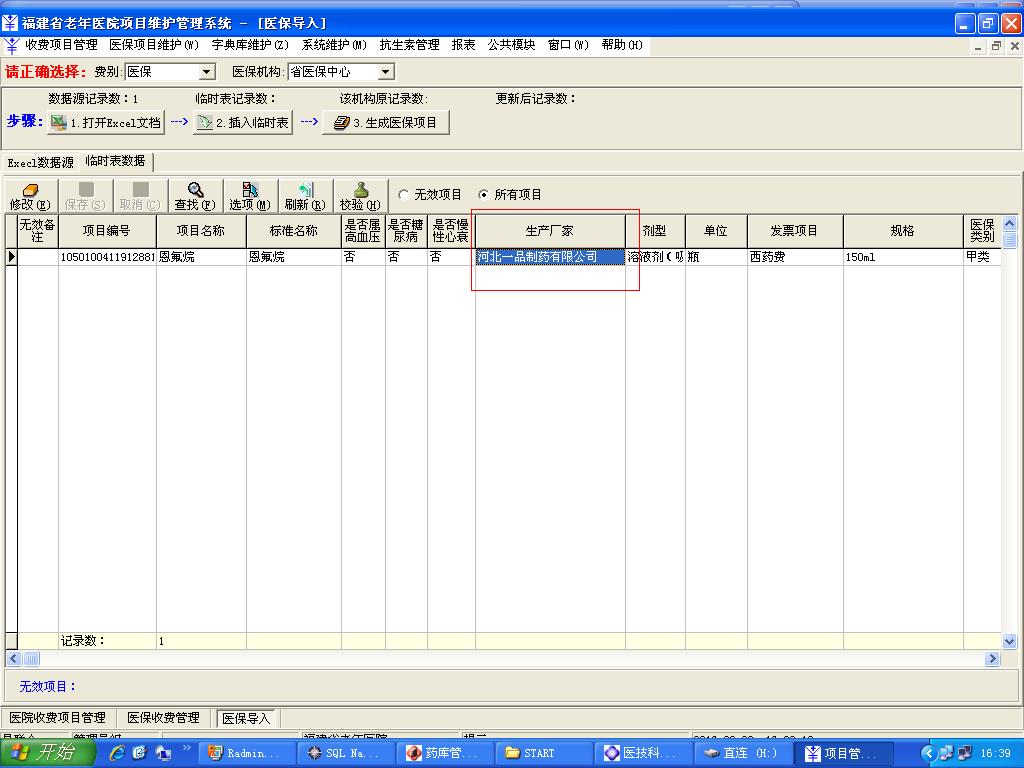Switch to the SQL Na... taskbar window

tap(344, 753)
